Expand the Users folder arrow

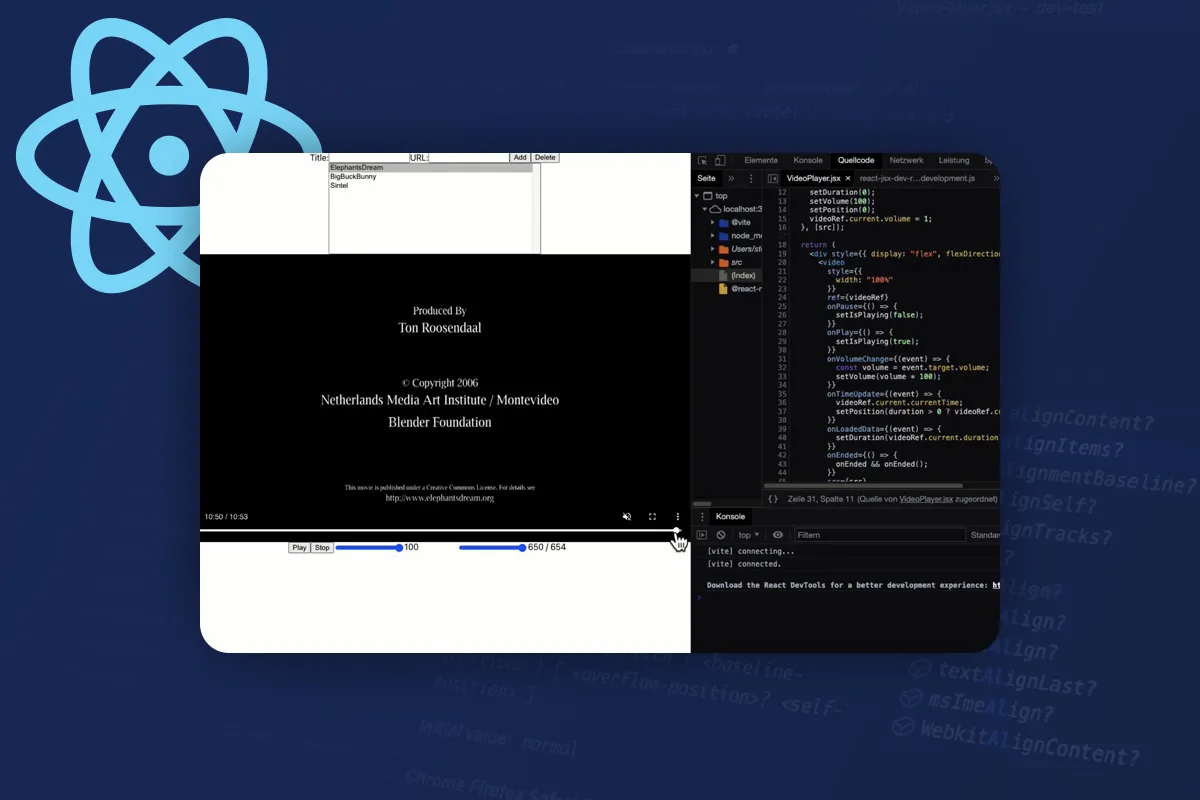coord(712,248)
